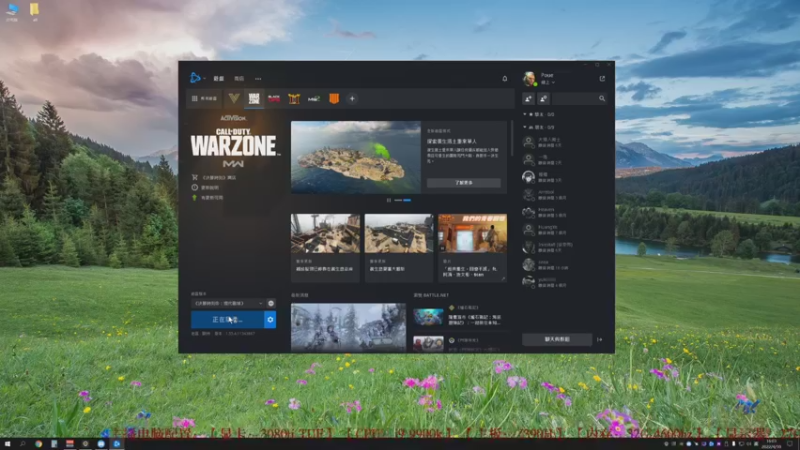
Task: Select the second friend in list
Action: pyautogui.click(x=564, y=160)
